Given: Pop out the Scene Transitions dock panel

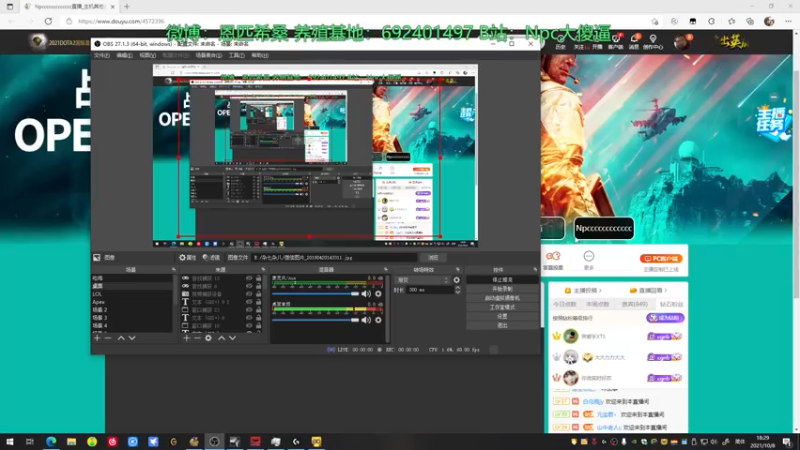Looking at the screenshot, I should 458,269.
